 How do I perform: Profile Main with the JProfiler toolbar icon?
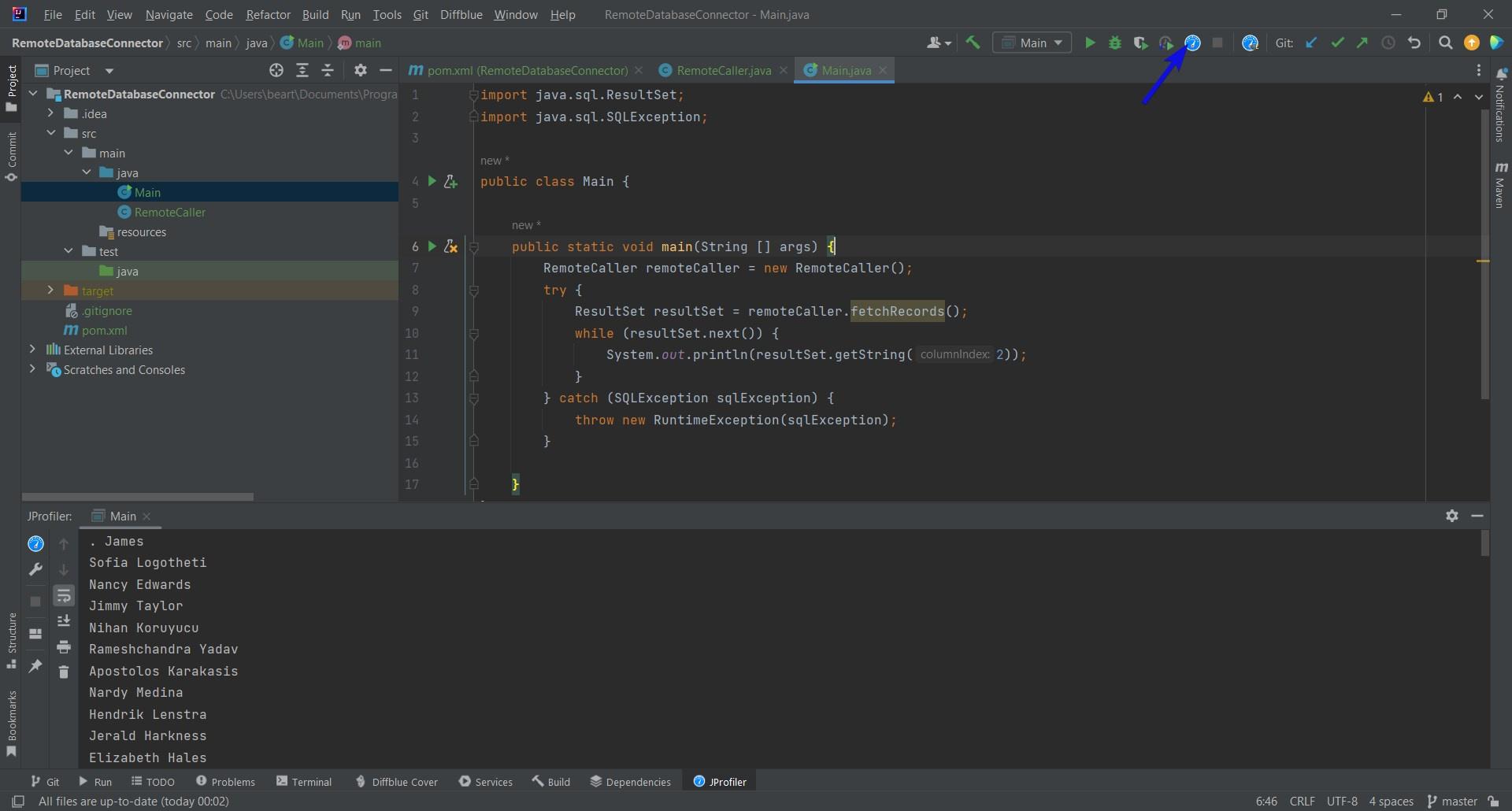pyautogui.click(x=1192, y=43)
